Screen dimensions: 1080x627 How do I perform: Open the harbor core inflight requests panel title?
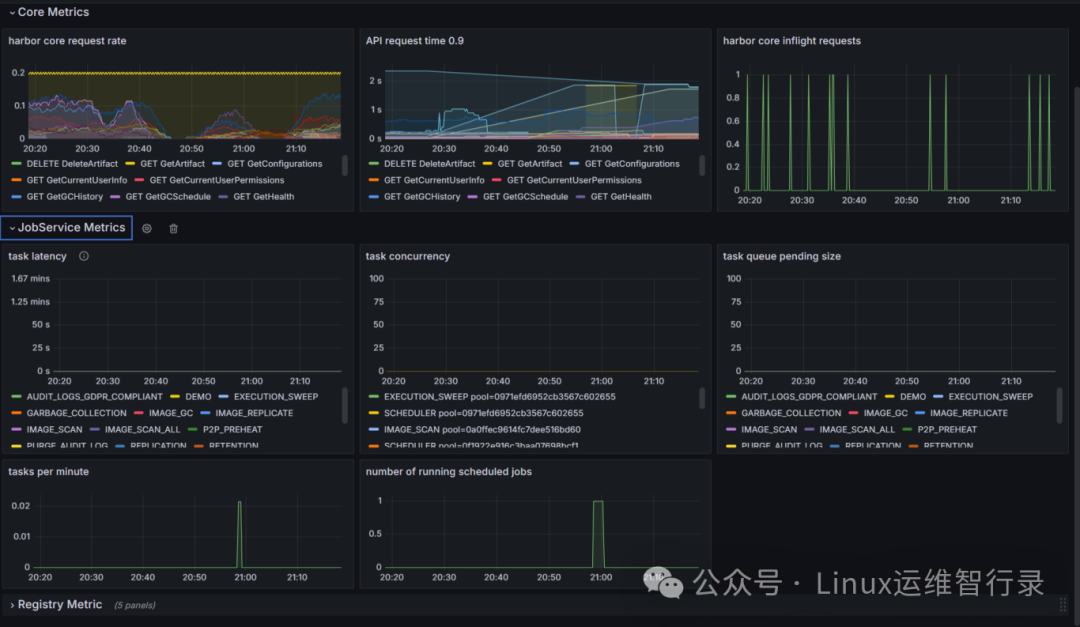[x=791, y=41]
